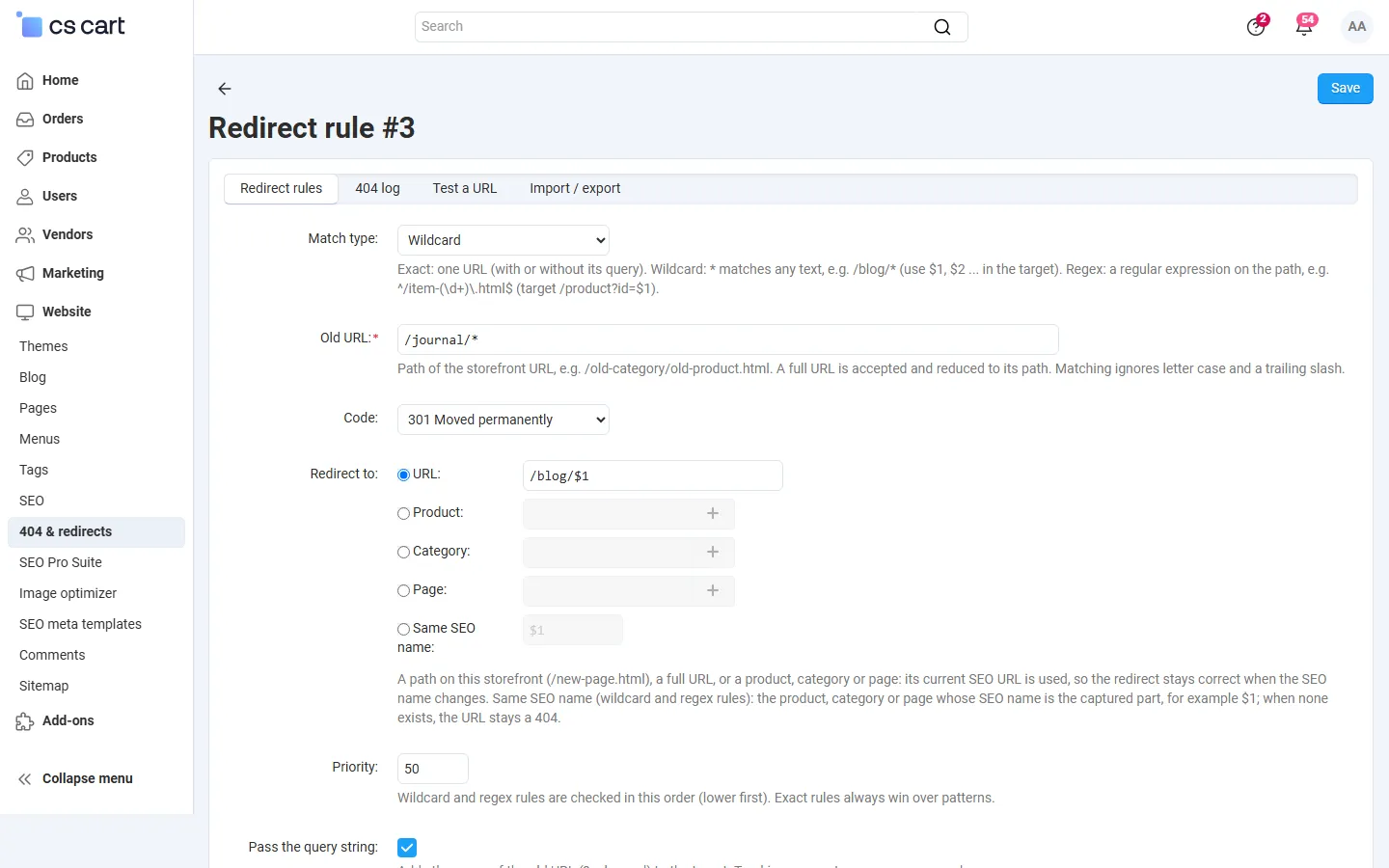Open SEO Pro Suite in sidebar

pyautogui.click(x=96, y=563)
